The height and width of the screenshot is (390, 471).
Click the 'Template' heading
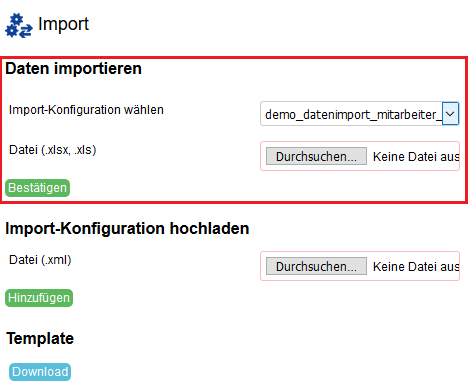click(x=40, y=339)
